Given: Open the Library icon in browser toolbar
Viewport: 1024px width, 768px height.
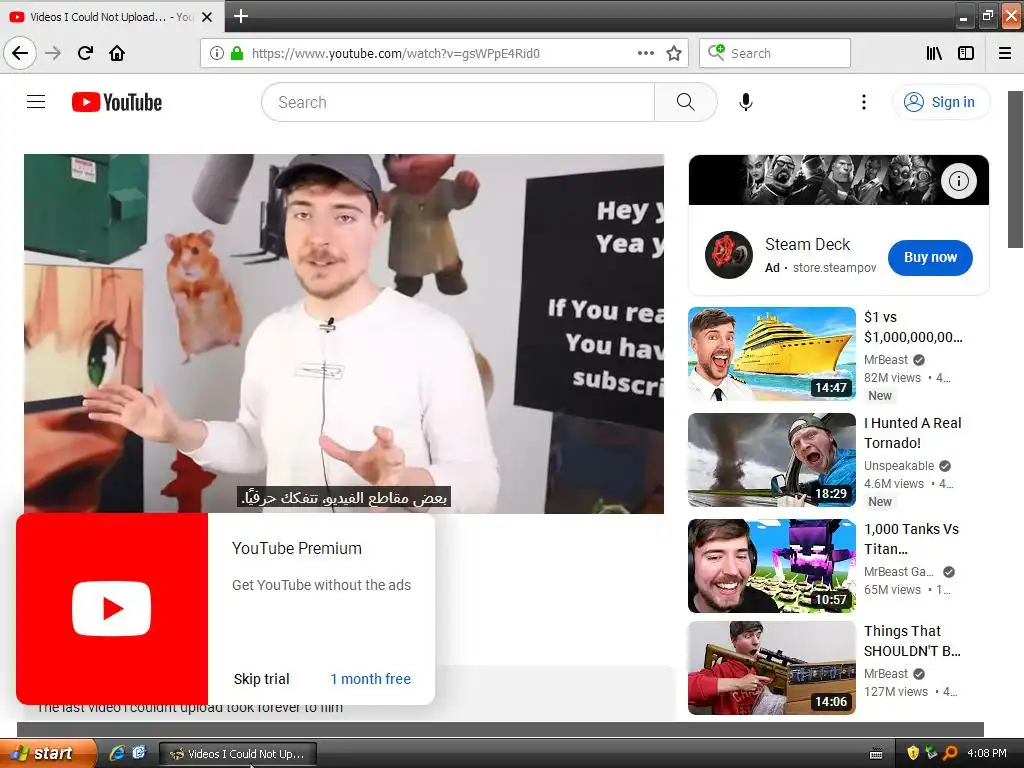Looking at the screenshot, I should pos(934,53).
